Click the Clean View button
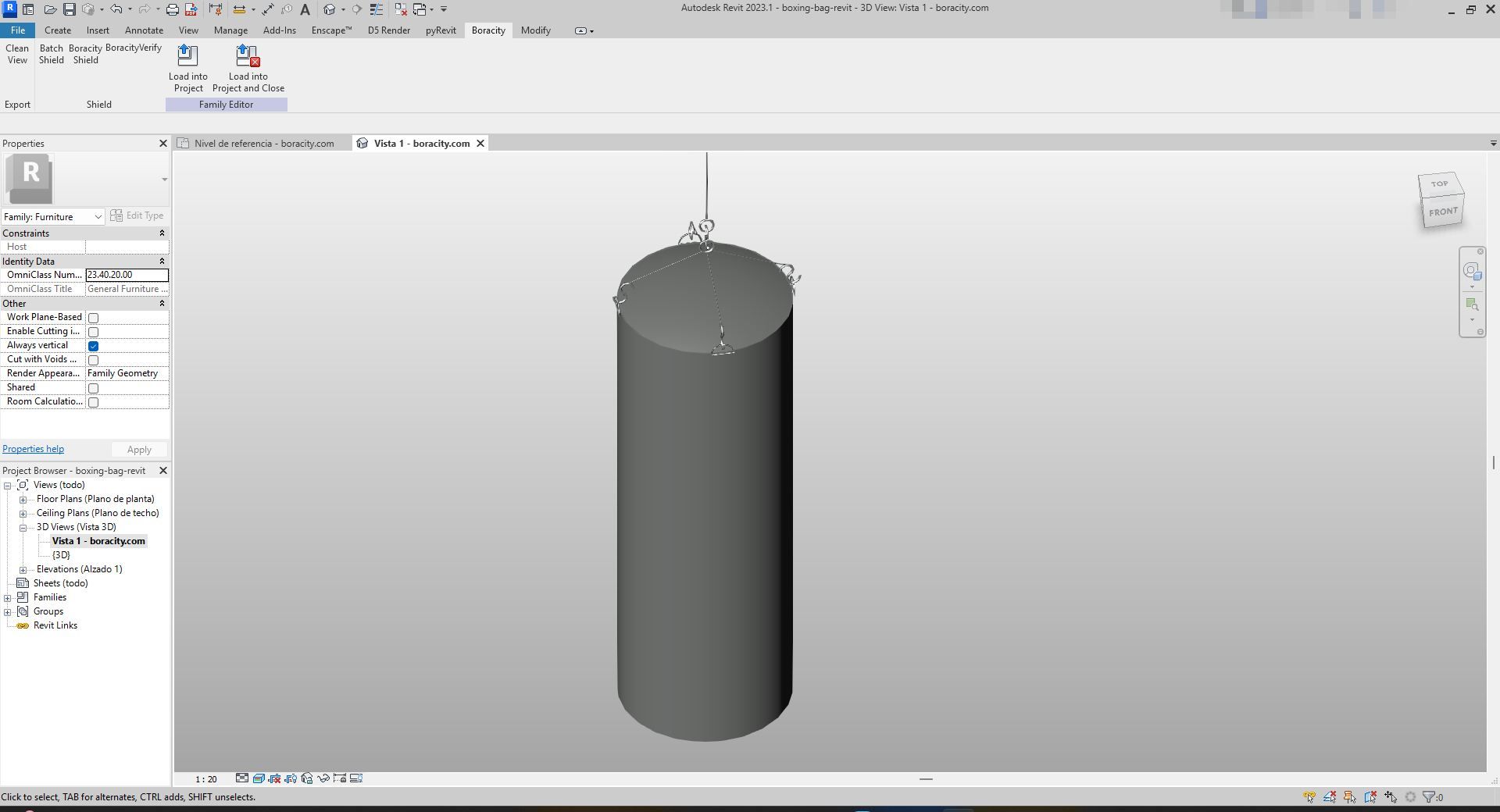 17,54
